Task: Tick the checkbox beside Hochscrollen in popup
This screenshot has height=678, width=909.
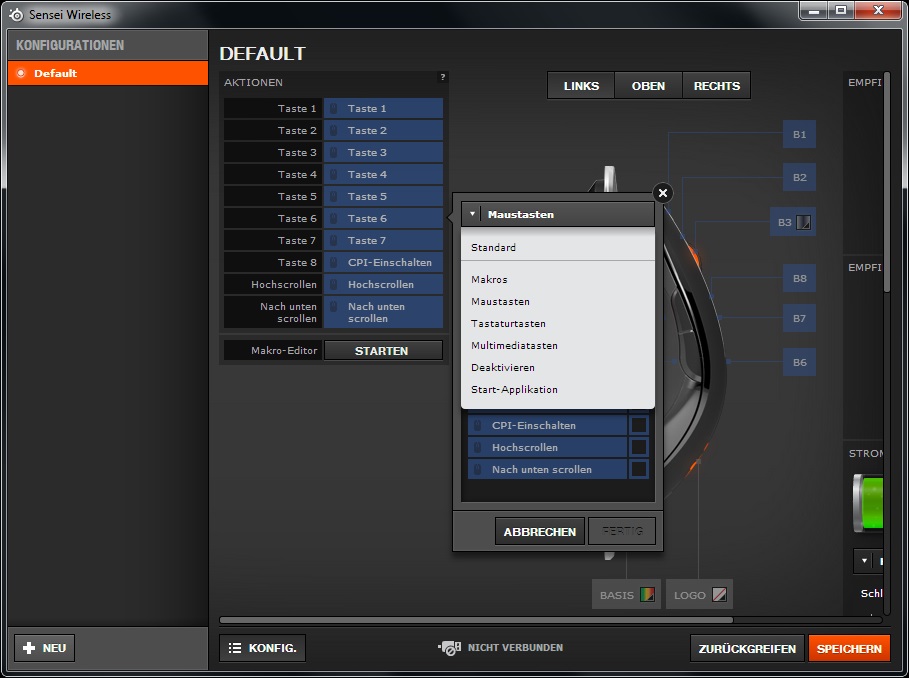Action: coord(638,448)
